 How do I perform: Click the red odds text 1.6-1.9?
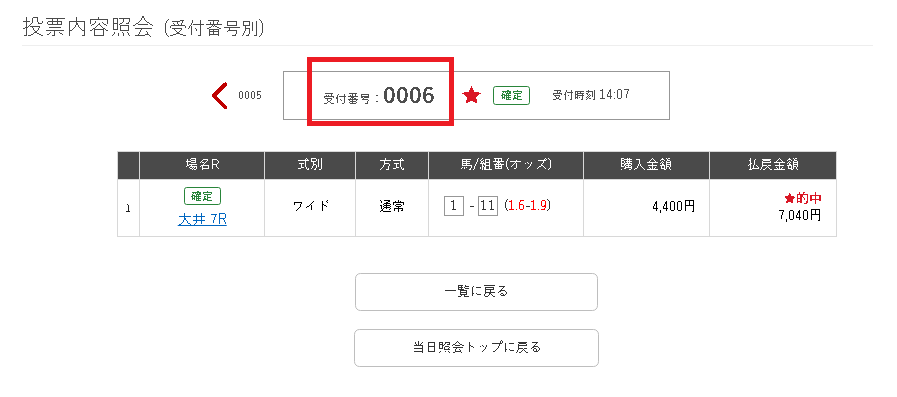[x=527, y=206]
